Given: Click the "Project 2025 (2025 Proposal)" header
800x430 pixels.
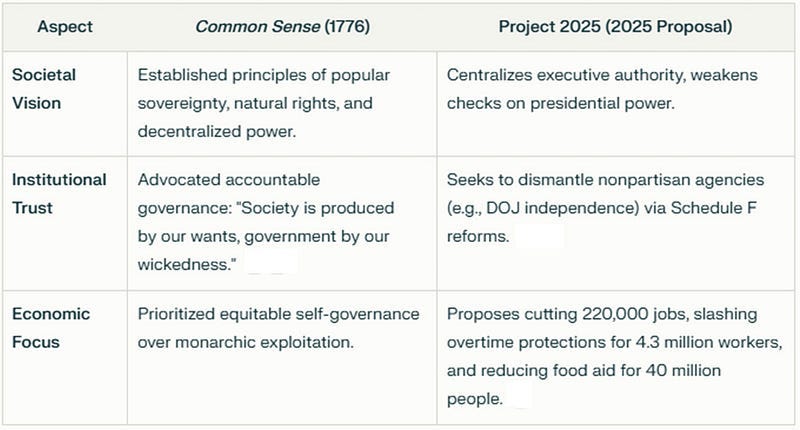Looking at the screenshot, I should [x=615, y=27].
